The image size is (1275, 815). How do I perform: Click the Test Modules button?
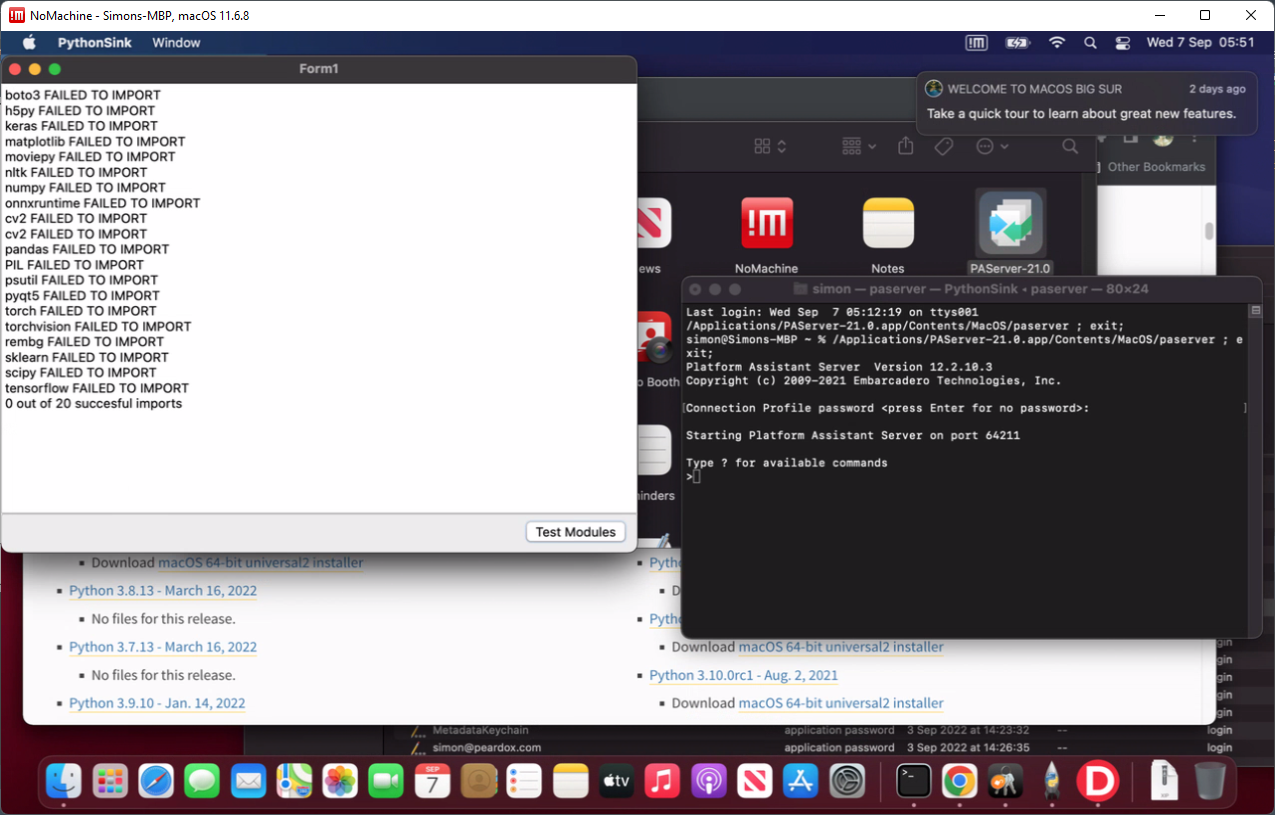click(x=576, y=532)
